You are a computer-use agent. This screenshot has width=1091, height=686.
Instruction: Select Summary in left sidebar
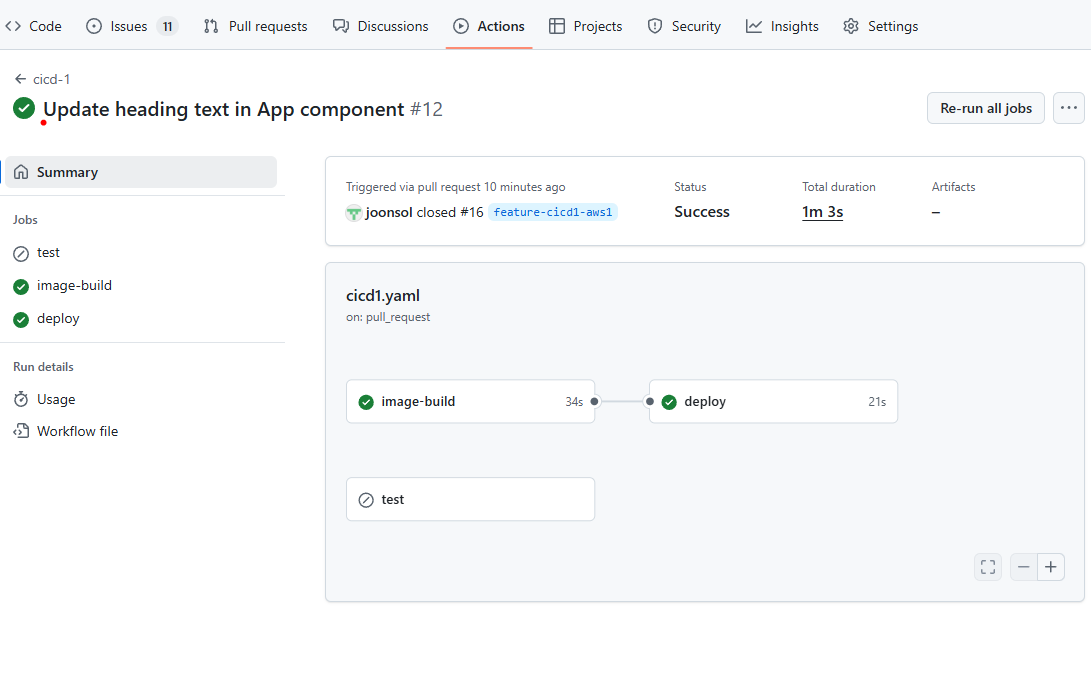[x=67, y=172]
